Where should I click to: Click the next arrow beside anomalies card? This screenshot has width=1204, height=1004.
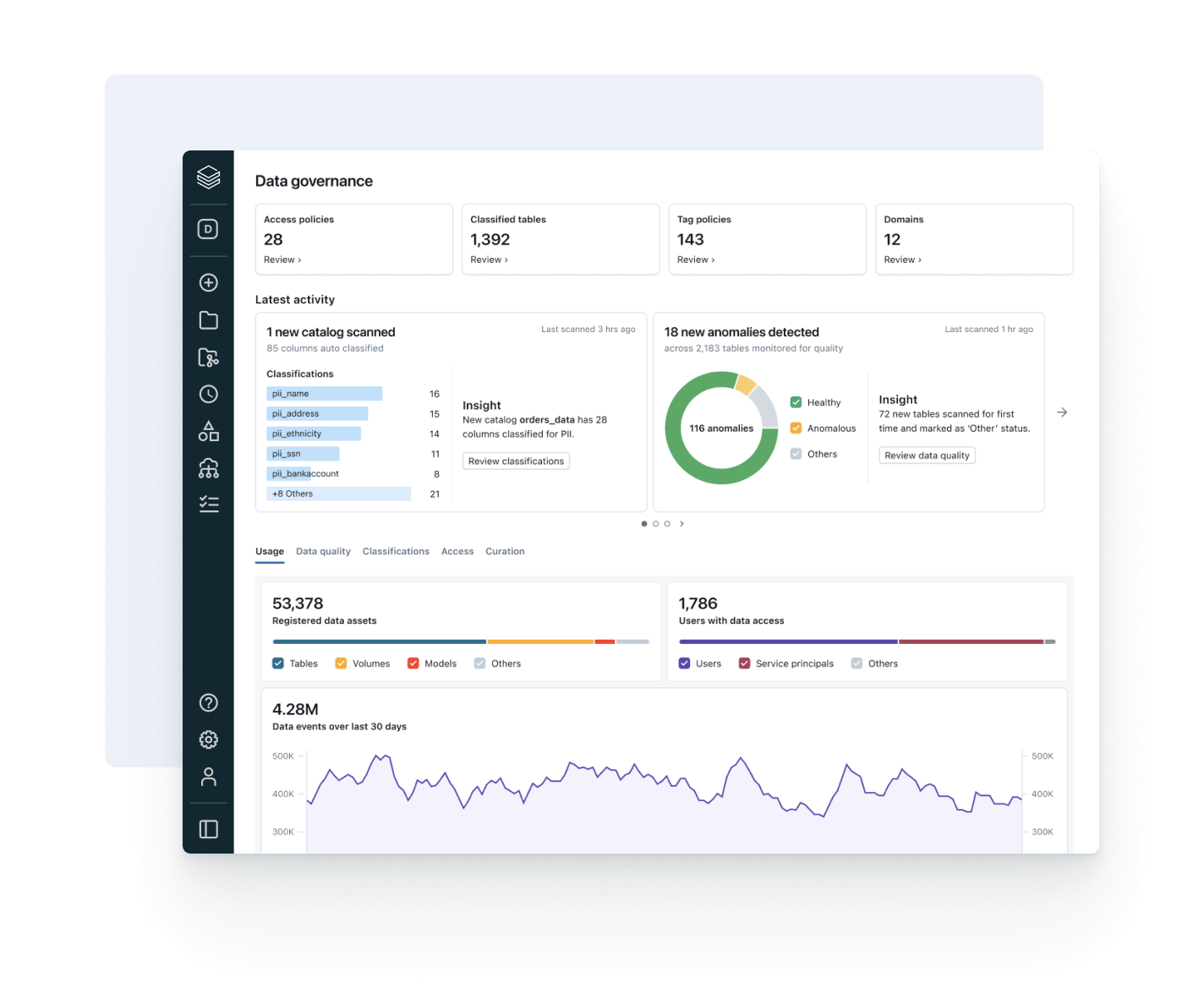pyautogui.click(x=1062, y=412)
